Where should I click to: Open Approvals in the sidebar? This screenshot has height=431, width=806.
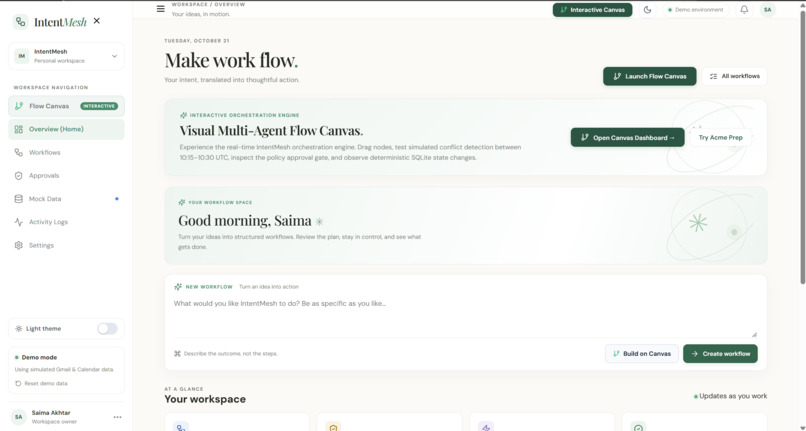[66, 175]
